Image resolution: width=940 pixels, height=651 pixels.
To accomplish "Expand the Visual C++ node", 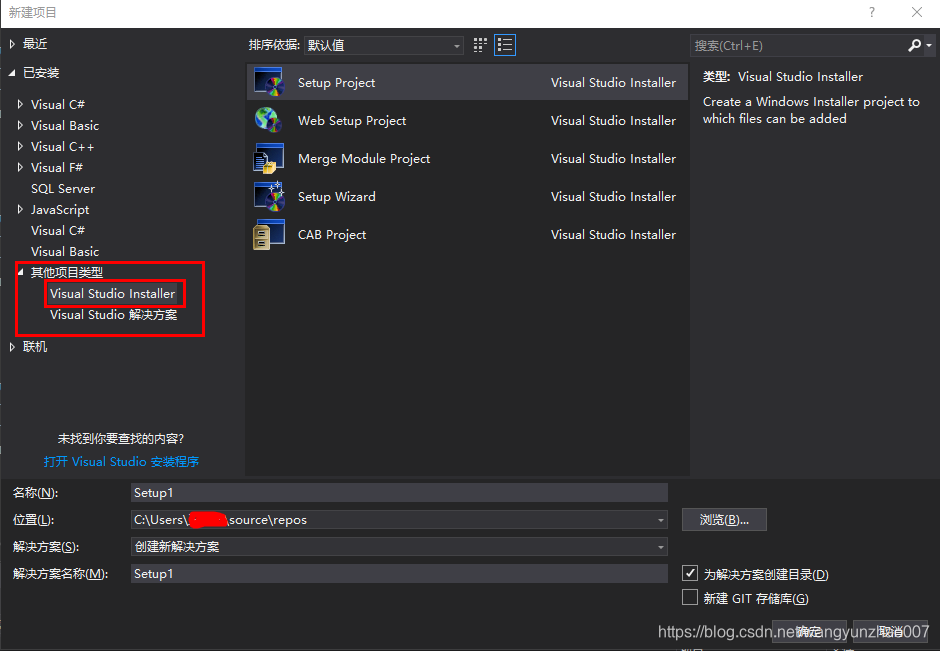I will pos(20,146).
